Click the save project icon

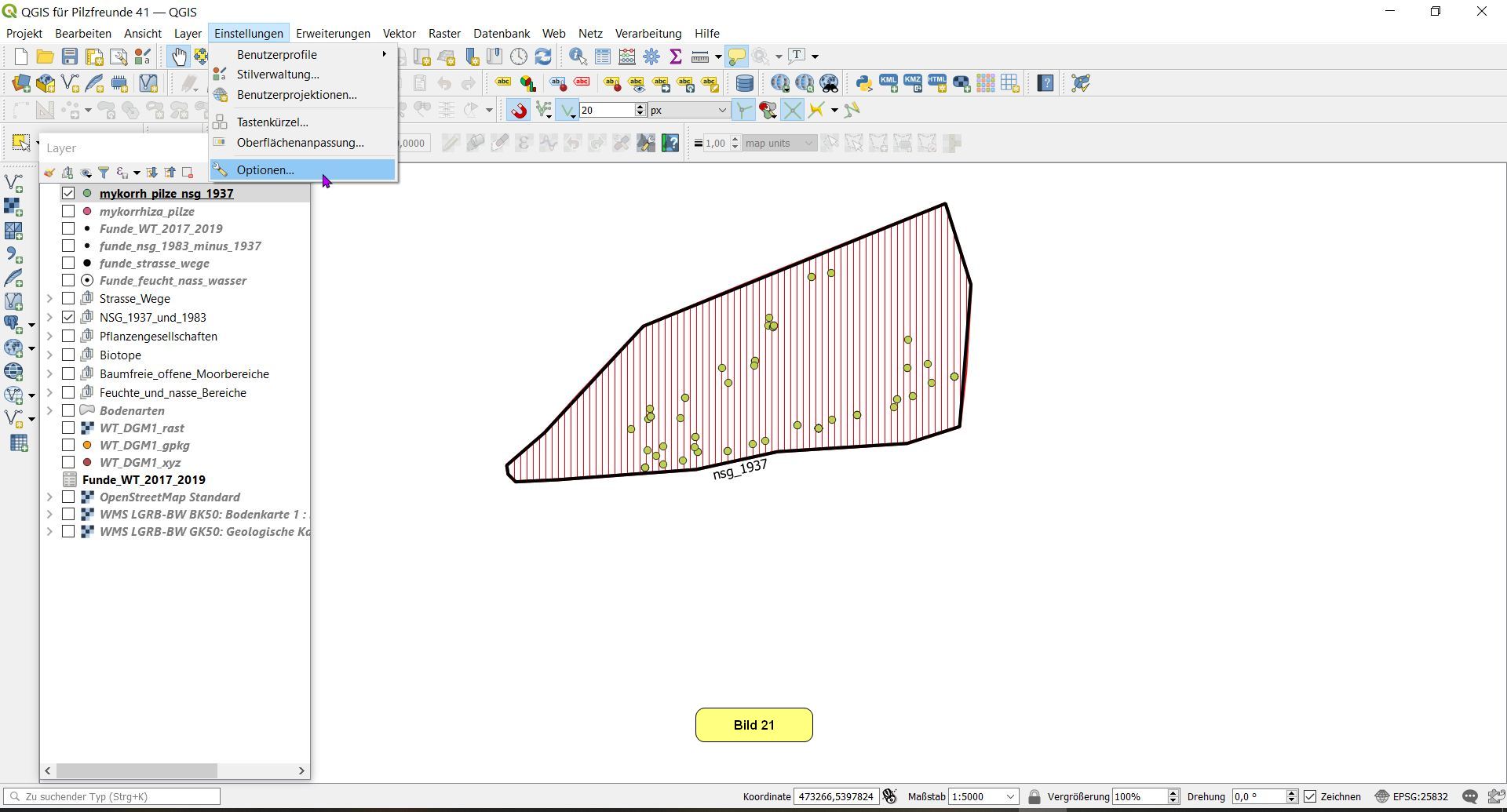point(70,56)
